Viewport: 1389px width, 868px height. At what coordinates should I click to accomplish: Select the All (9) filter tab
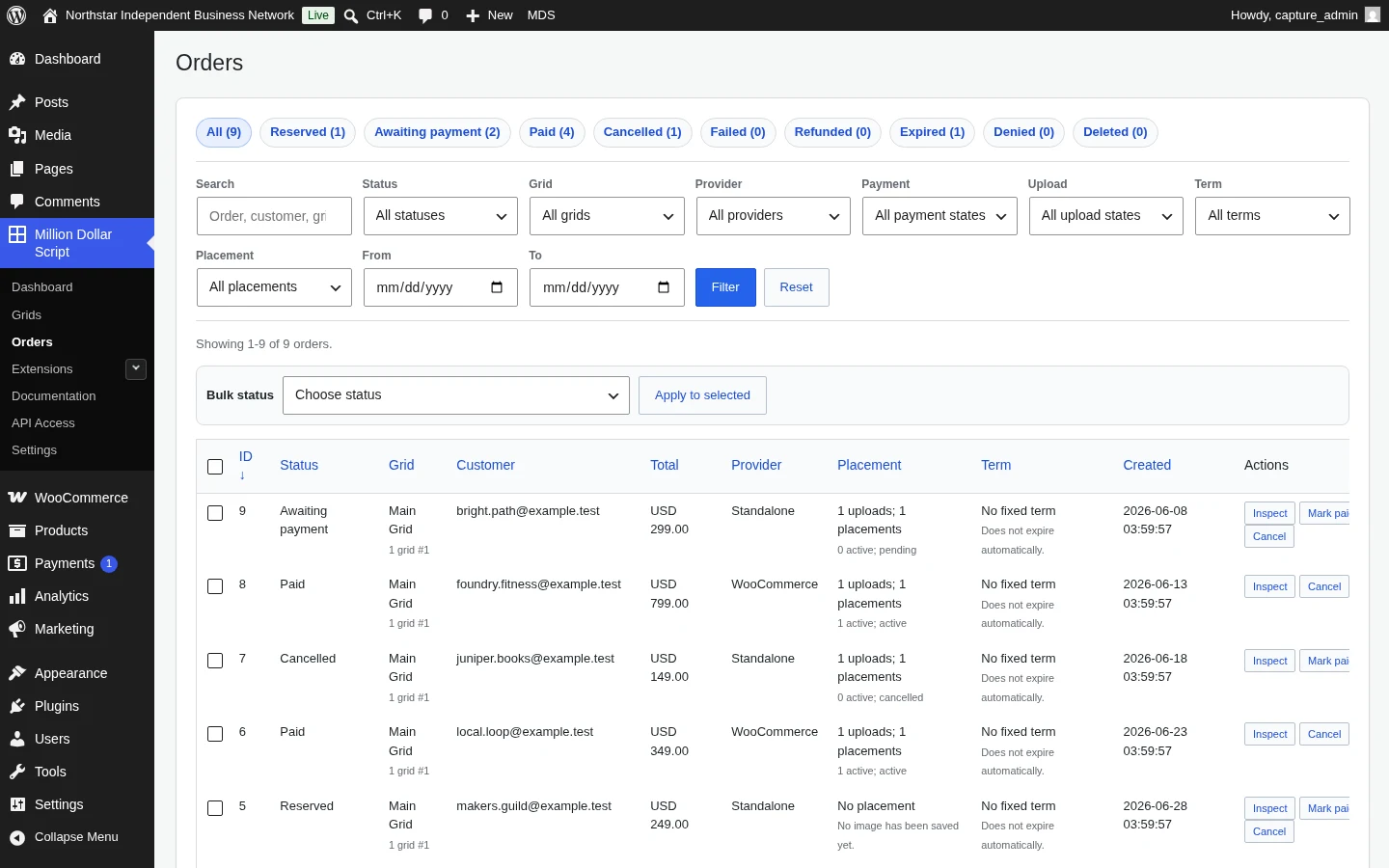click(224, 132)
